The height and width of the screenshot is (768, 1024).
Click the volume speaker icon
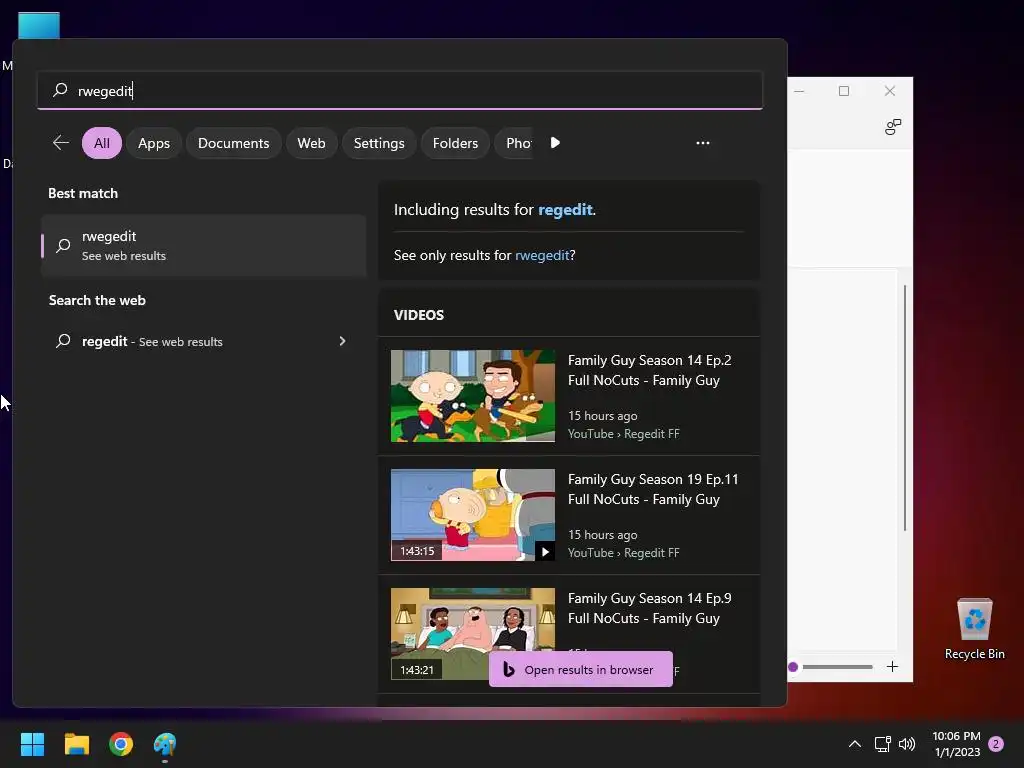907,744
